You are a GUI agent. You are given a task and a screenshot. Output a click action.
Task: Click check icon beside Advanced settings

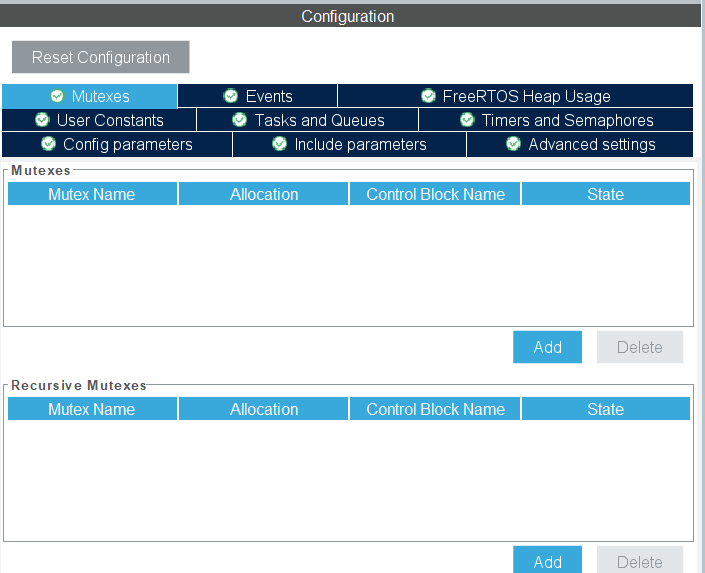[x=513, y=144]
